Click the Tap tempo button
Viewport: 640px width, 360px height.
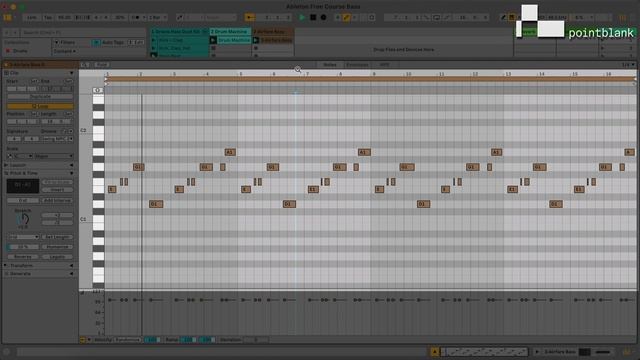(48, 18)
